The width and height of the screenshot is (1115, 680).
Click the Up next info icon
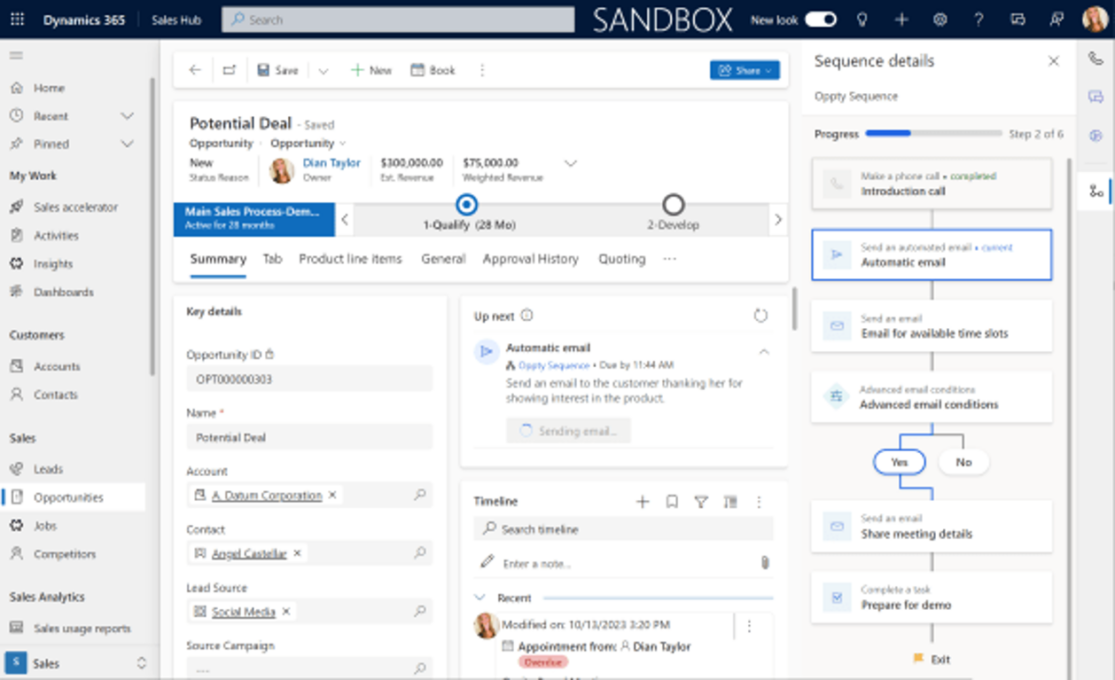[527, 315]
